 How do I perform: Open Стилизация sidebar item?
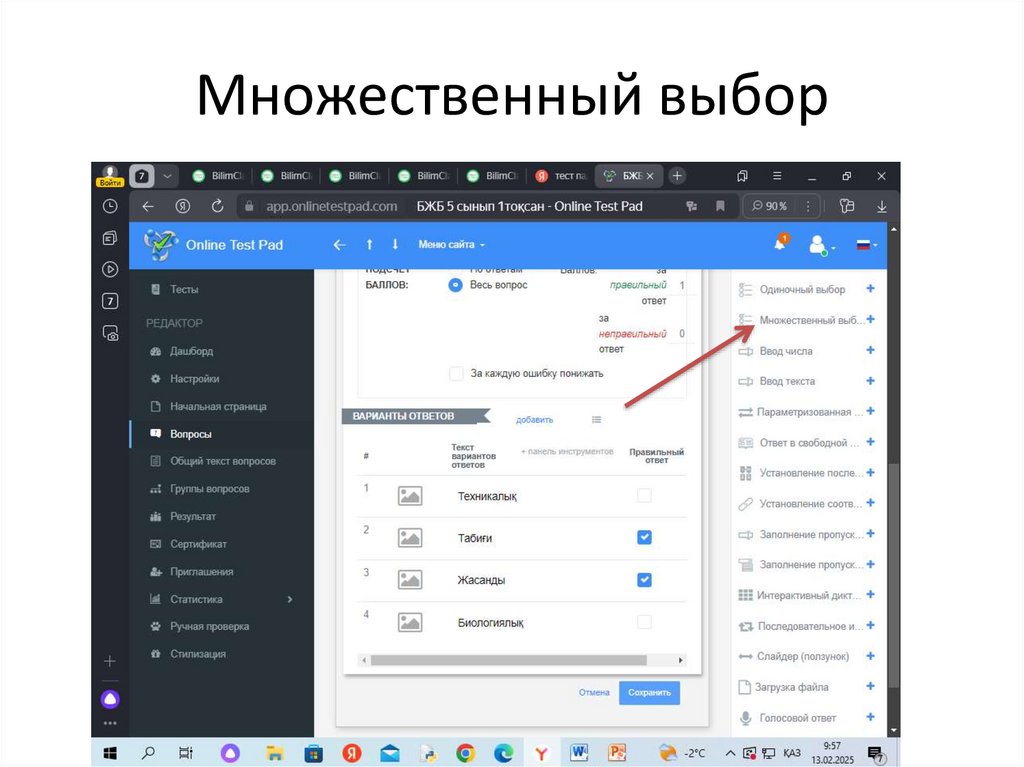coord(198,654)
